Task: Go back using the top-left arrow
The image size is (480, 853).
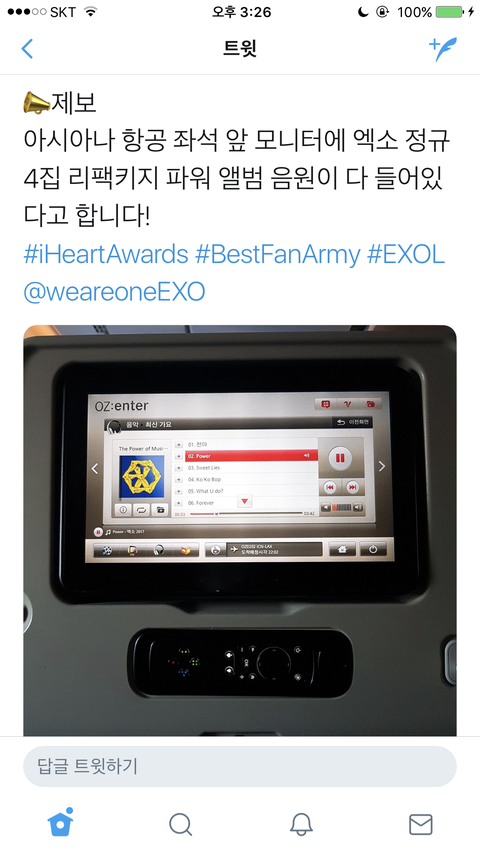Action: click(27, 48)
